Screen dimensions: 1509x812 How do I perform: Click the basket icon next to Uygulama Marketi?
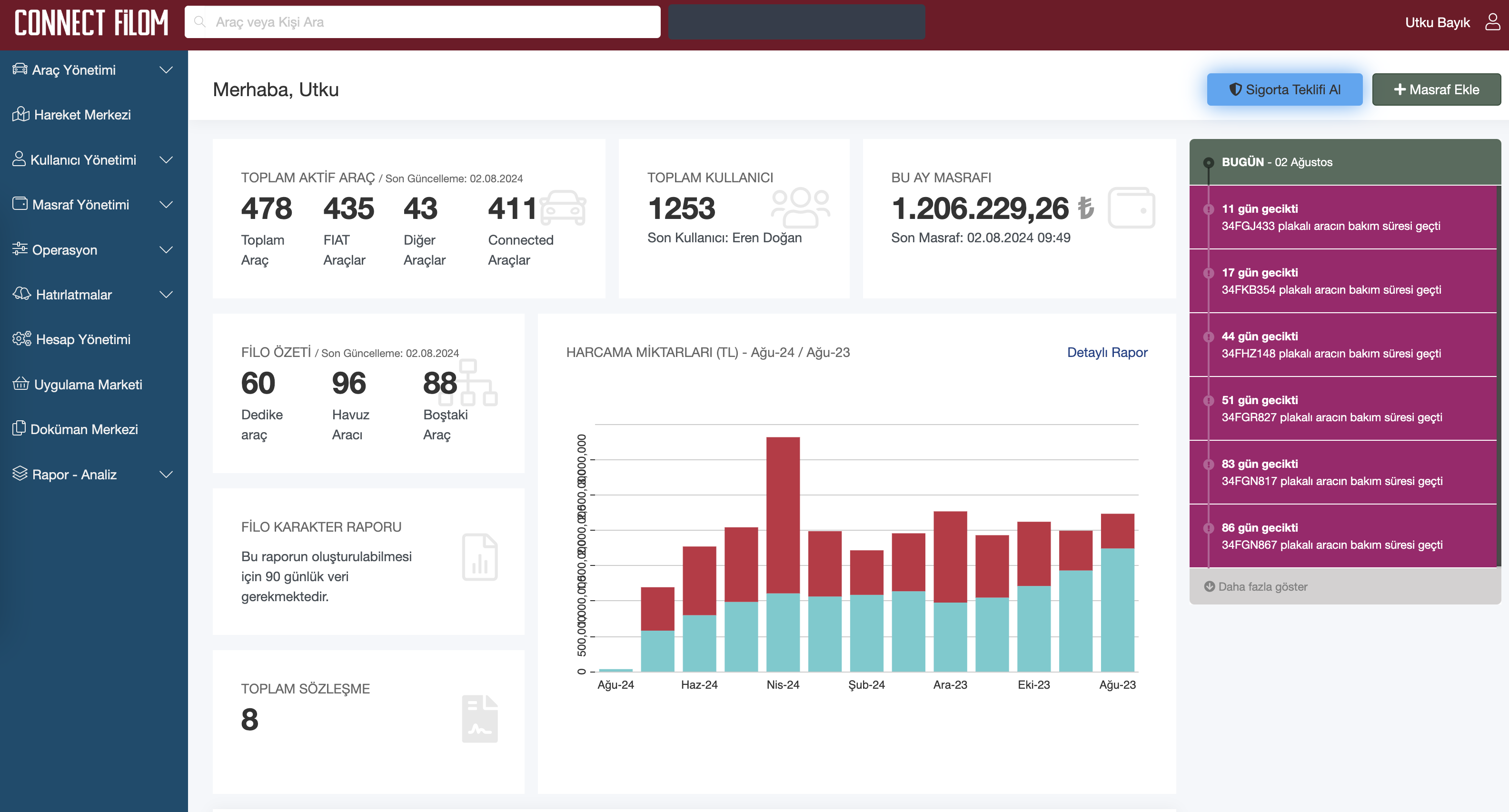[20, 384]
